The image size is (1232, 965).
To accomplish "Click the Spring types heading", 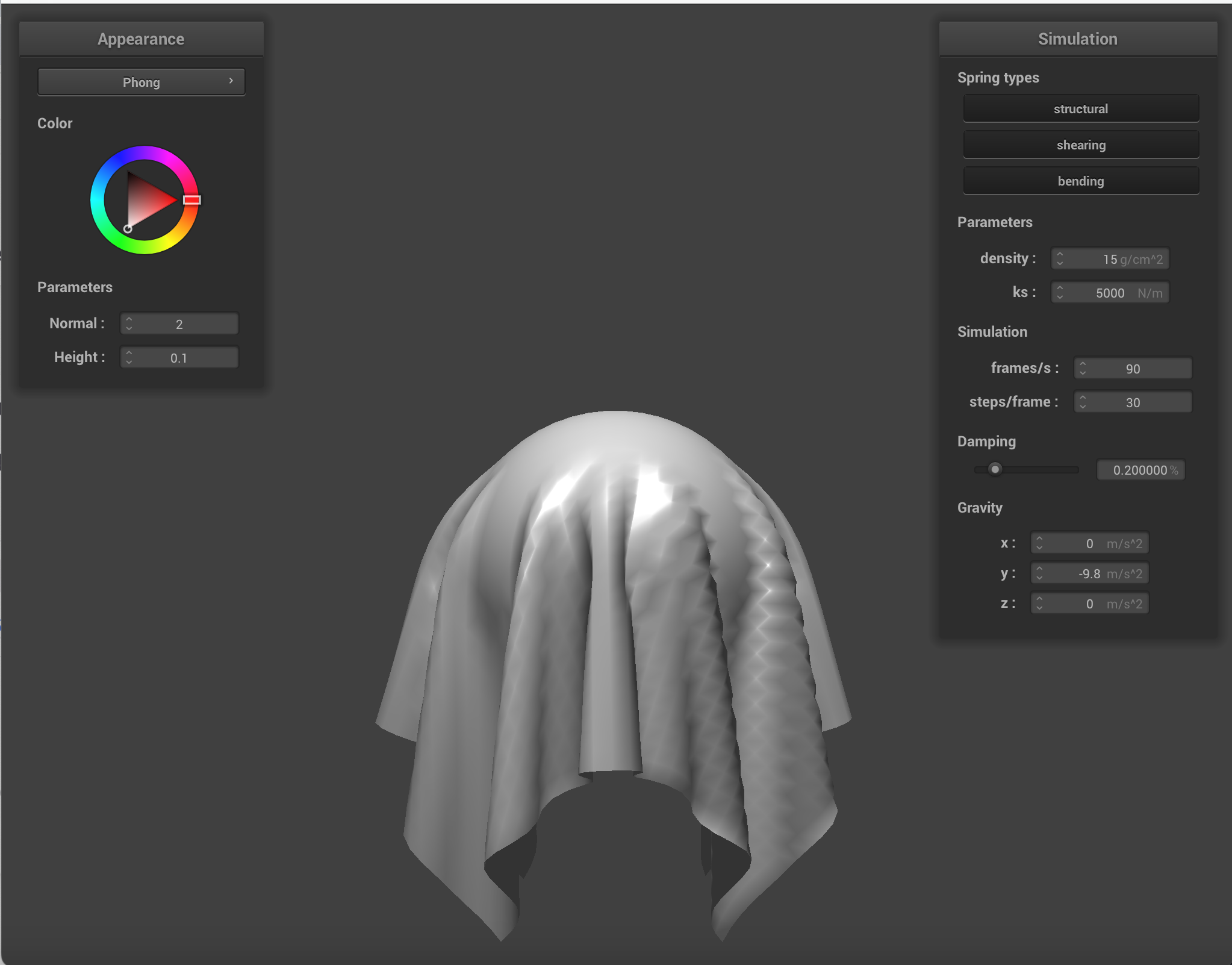I will coord(998,78).
